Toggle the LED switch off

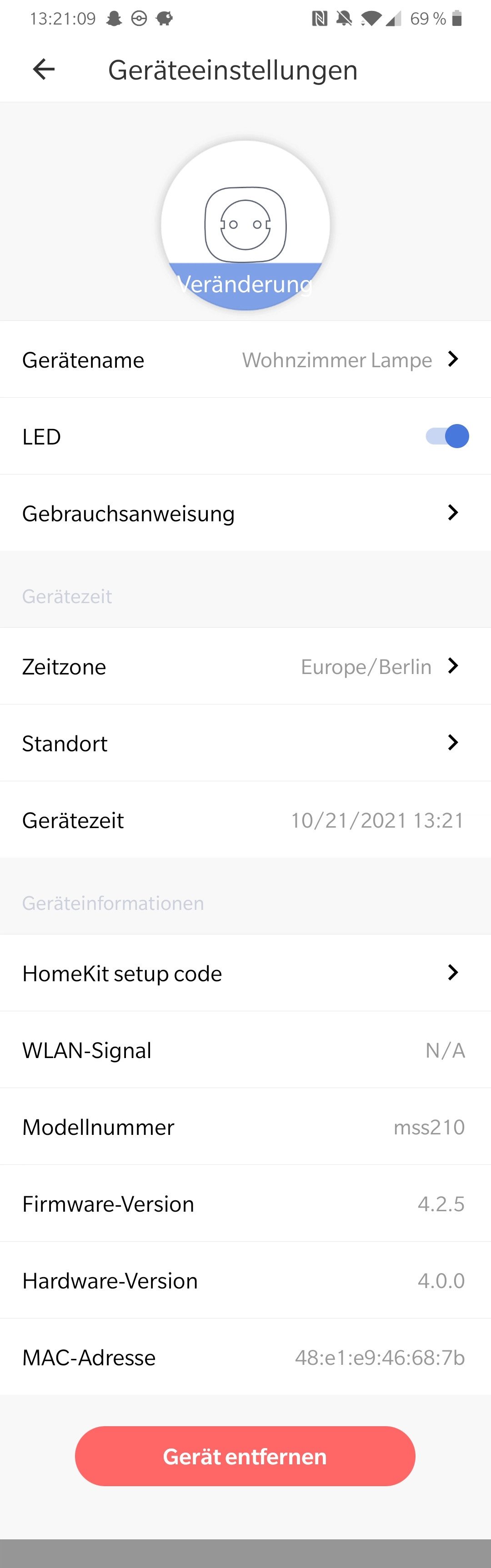(x=447, y=436)
